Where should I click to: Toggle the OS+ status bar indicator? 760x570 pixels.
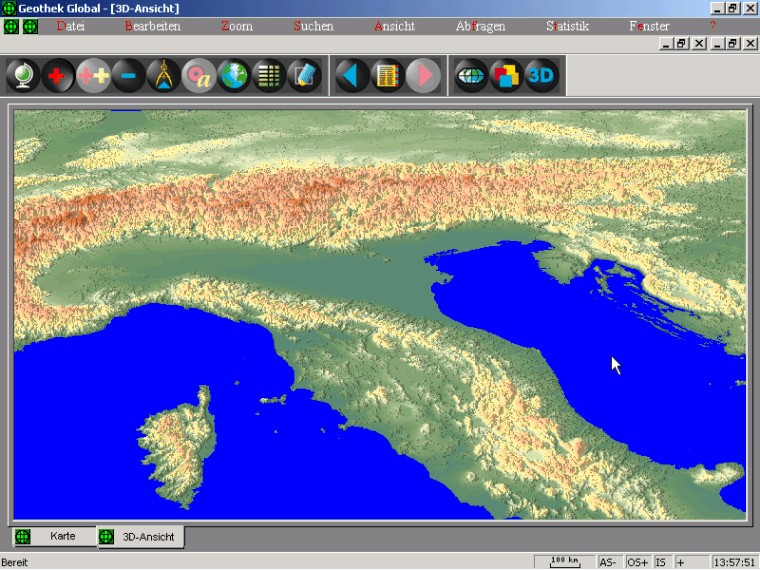[637, 562]
